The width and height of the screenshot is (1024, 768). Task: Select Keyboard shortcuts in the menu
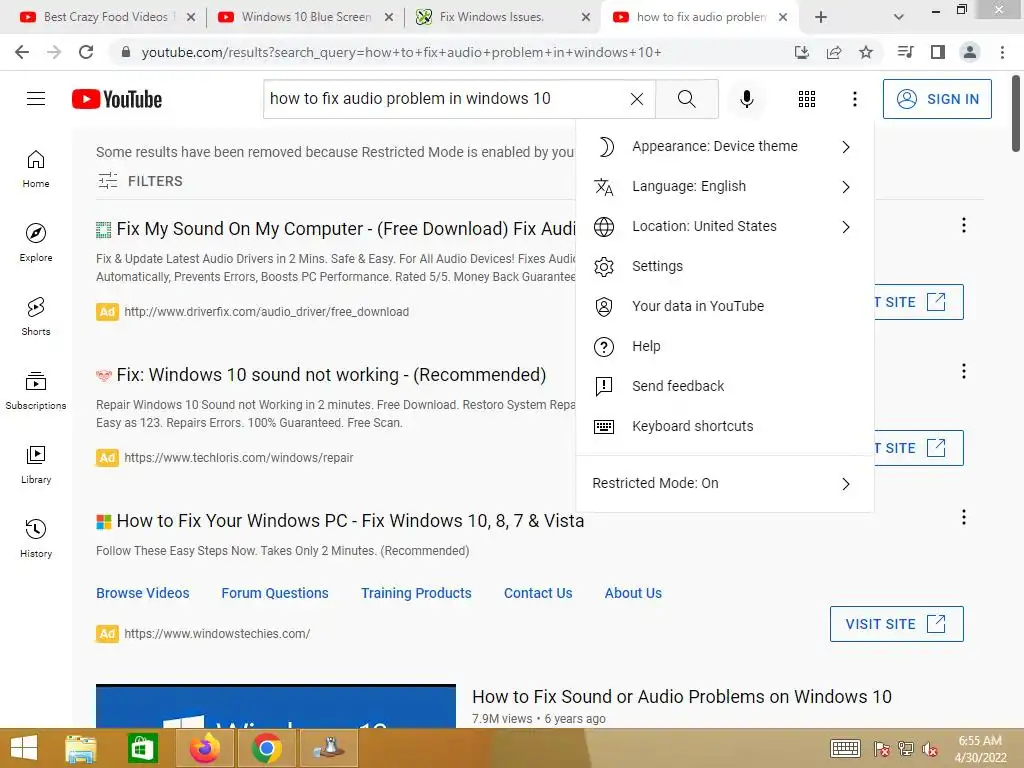(x=725, y=426)
